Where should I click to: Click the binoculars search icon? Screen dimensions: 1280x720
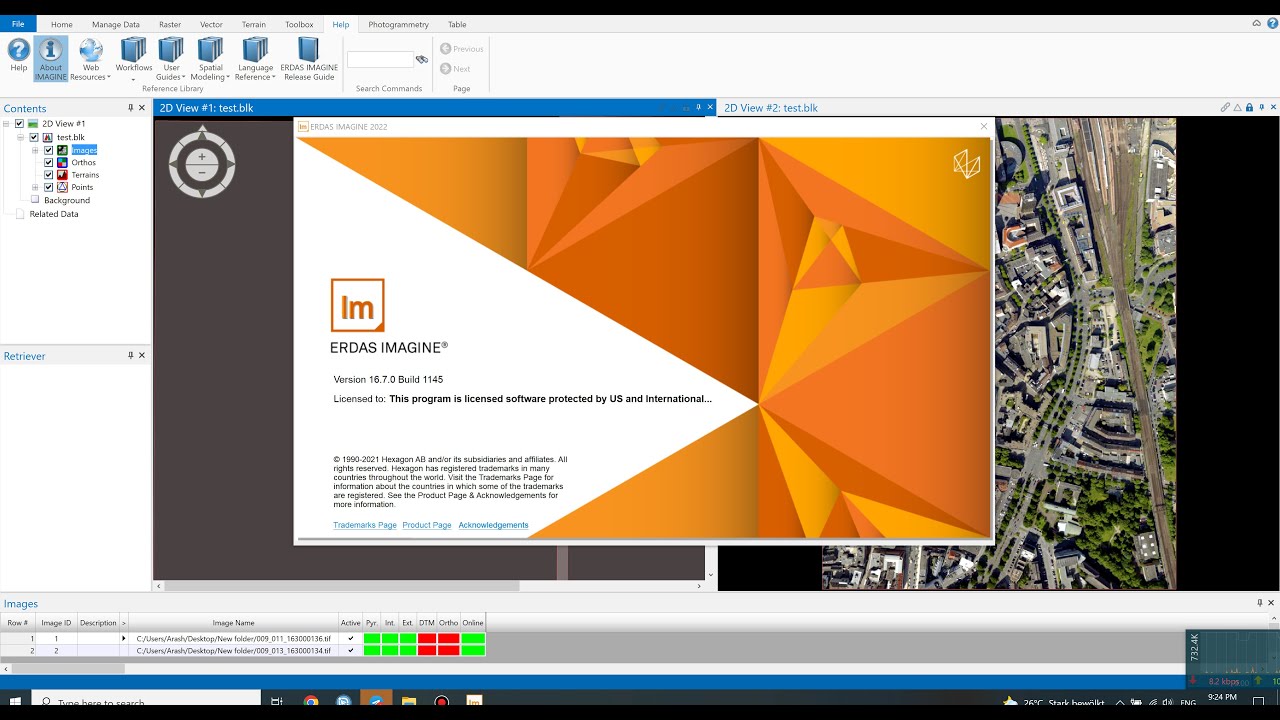point(422,60)
